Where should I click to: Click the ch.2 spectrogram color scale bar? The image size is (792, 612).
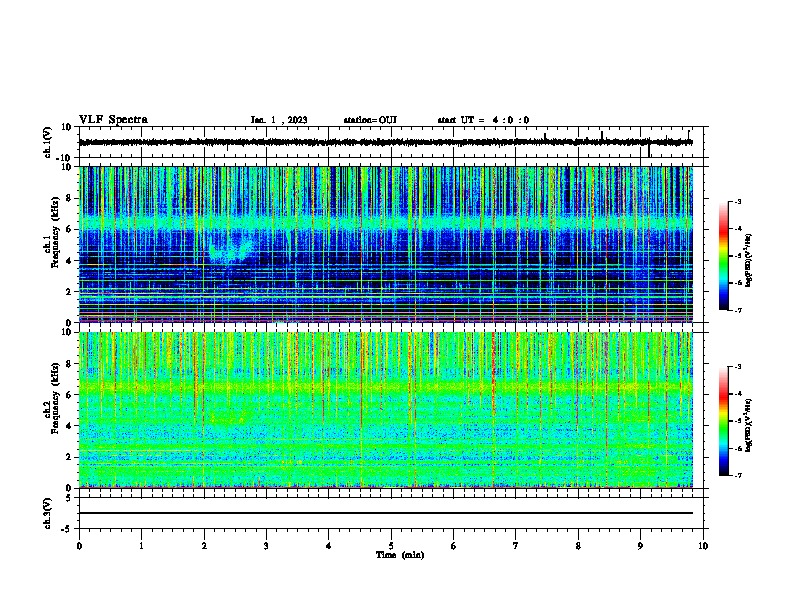pyautogui.click(x=724, y=421)
